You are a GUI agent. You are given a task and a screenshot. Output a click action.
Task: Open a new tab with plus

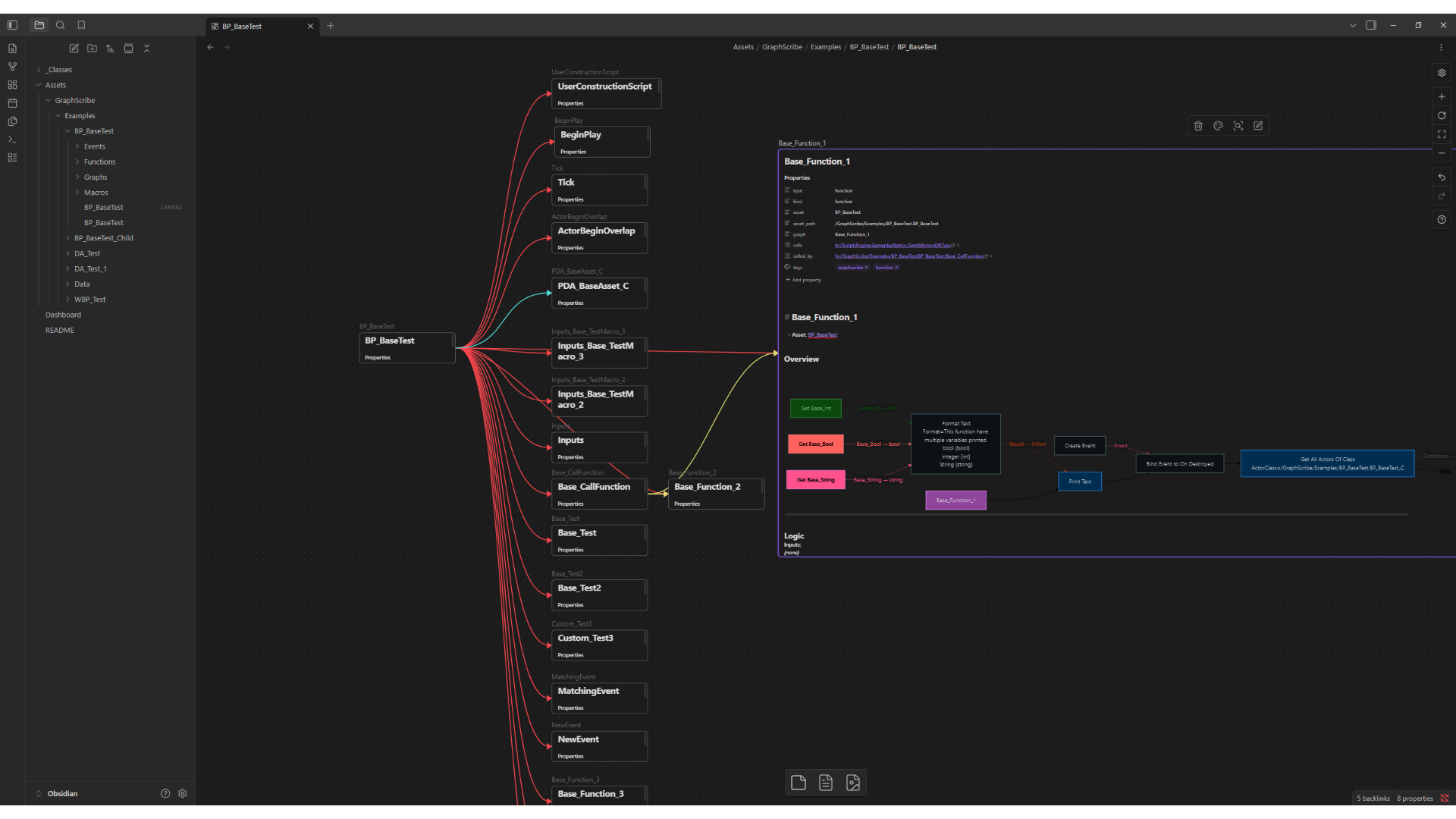pyautogui.click(x=330, y=26)
